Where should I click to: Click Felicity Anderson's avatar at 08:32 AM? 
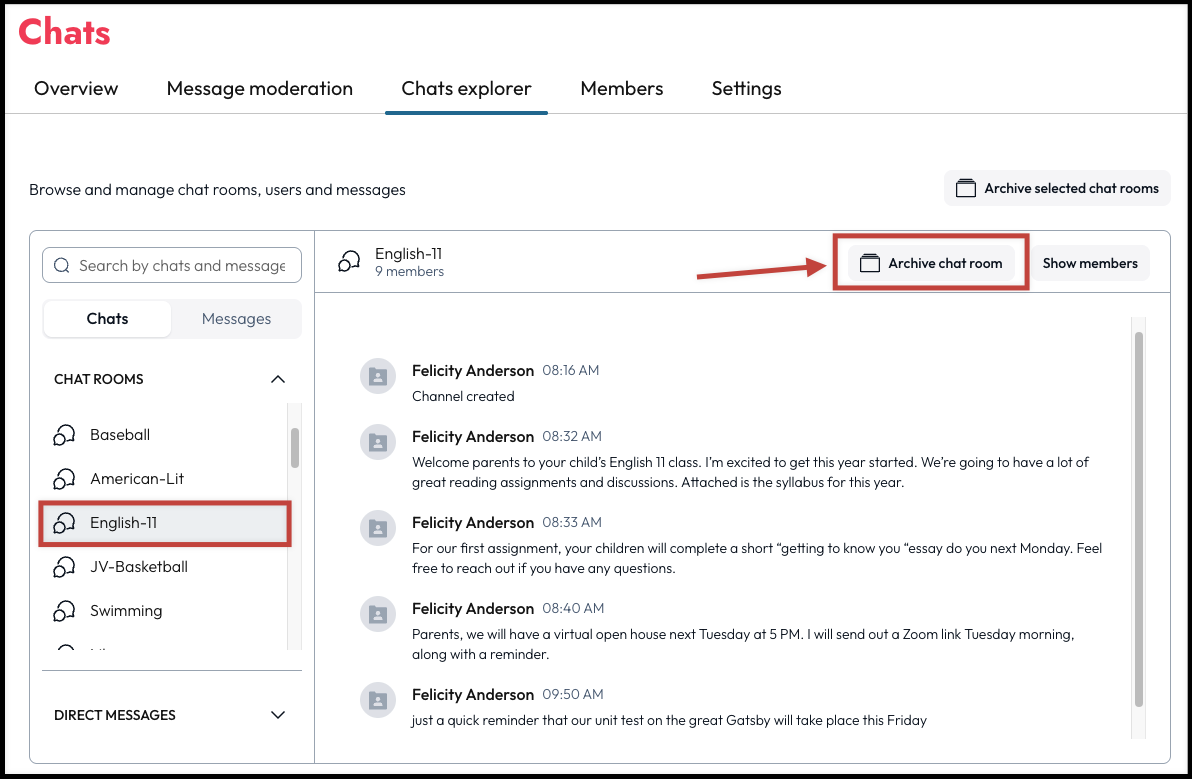378,442
